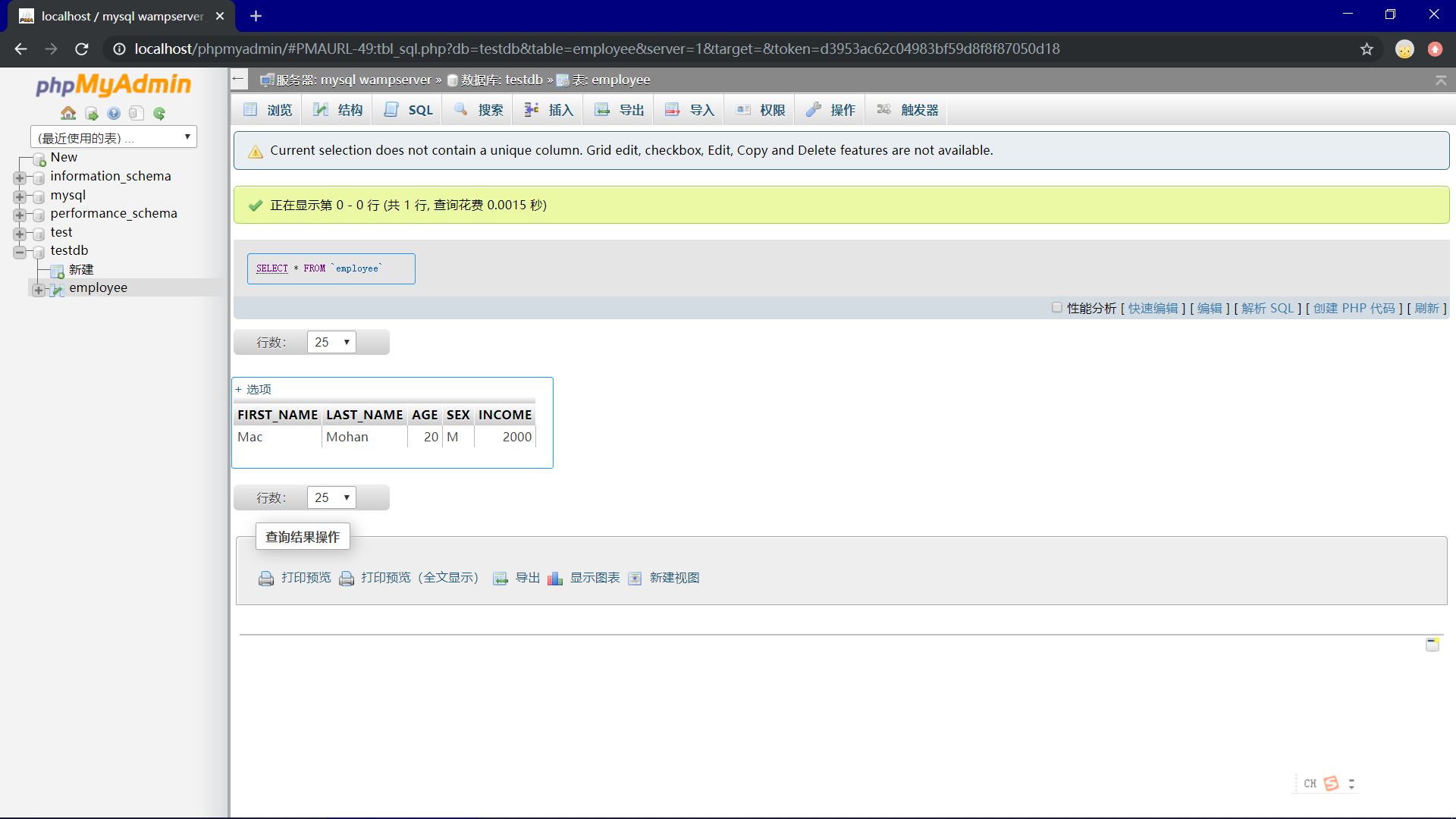This screenshot has height=819, width=1456.
Task: Click the home icon under phpMyAdmin logo
Action: click(68, 114)
